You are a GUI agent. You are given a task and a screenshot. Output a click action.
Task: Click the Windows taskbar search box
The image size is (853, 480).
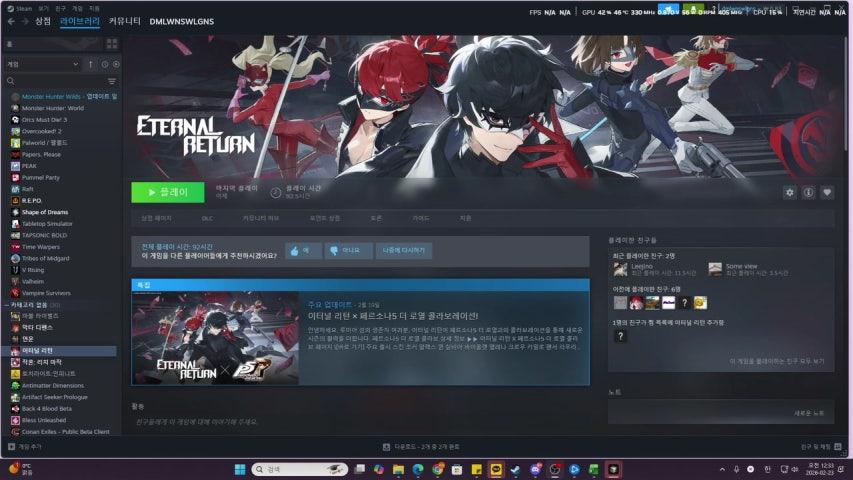pyautogui.click(x=300, y=469)
